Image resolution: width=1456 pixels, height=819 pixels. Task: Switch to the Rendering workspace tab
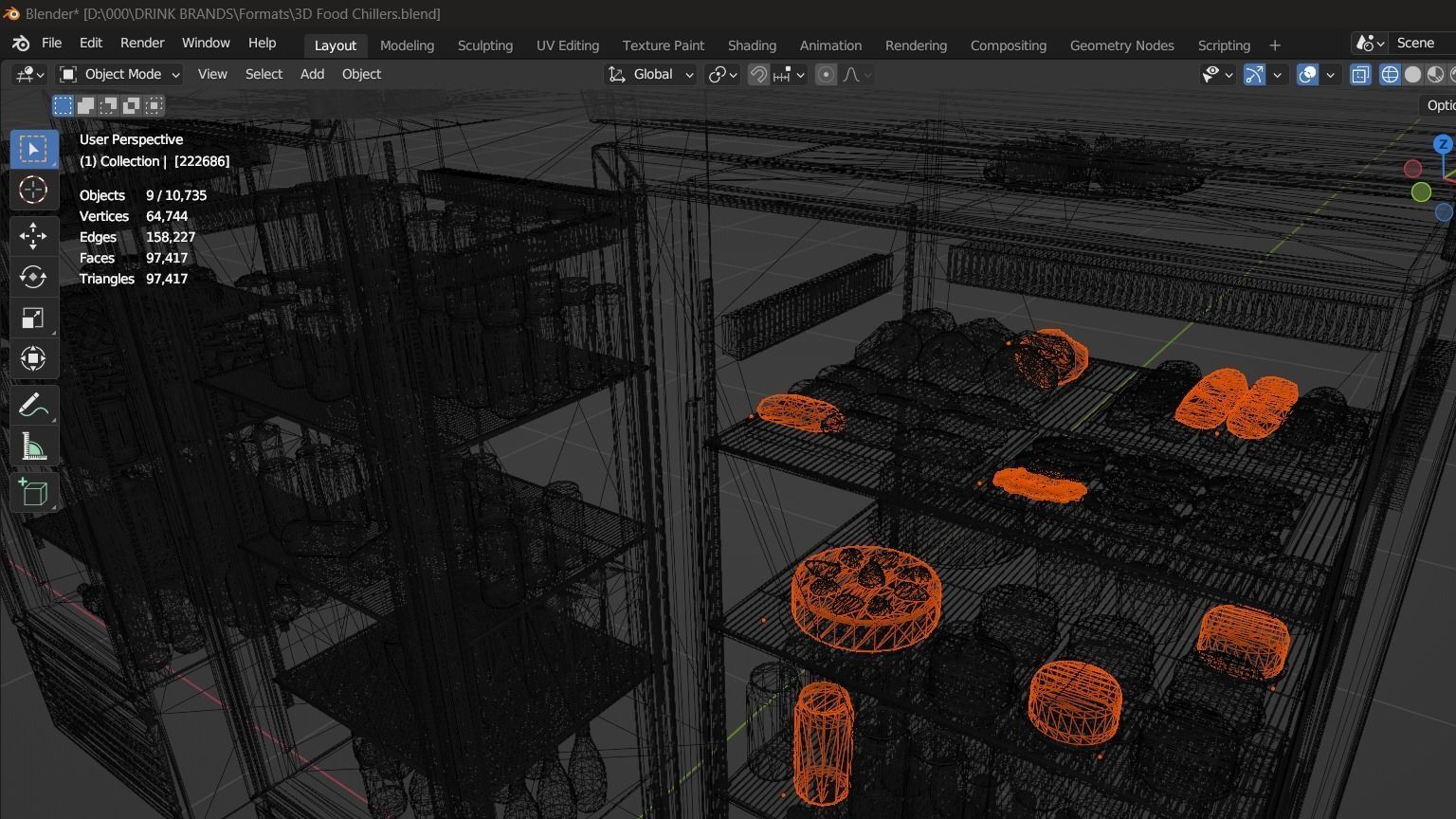916,45
